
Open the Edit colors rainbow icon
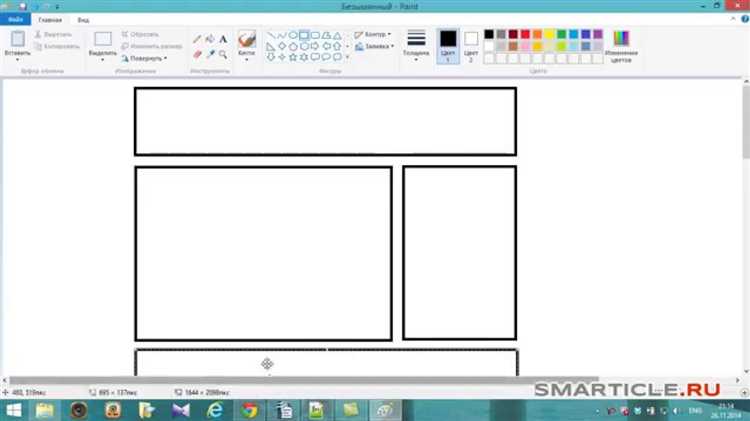pyautogui.click(x=621, y=38)
